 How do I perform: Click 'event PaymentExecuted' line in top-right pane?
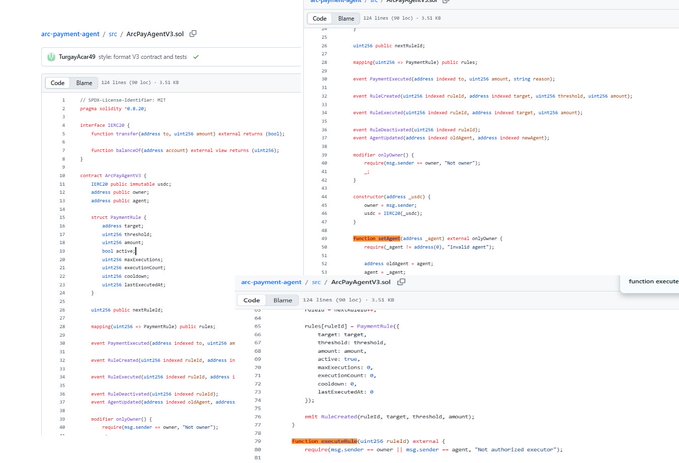click(454, 79)
